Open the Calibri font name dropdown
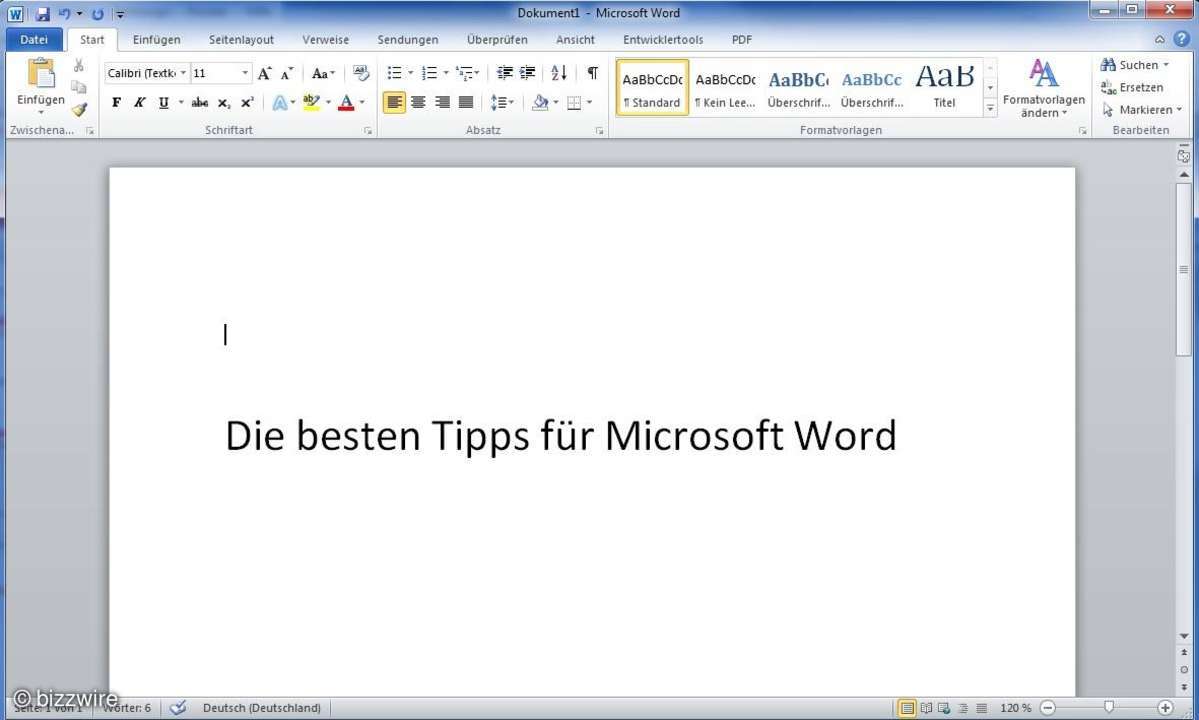Image resolution: width=1199 pixels, height=720 pixels. click(x=184, y=73)
